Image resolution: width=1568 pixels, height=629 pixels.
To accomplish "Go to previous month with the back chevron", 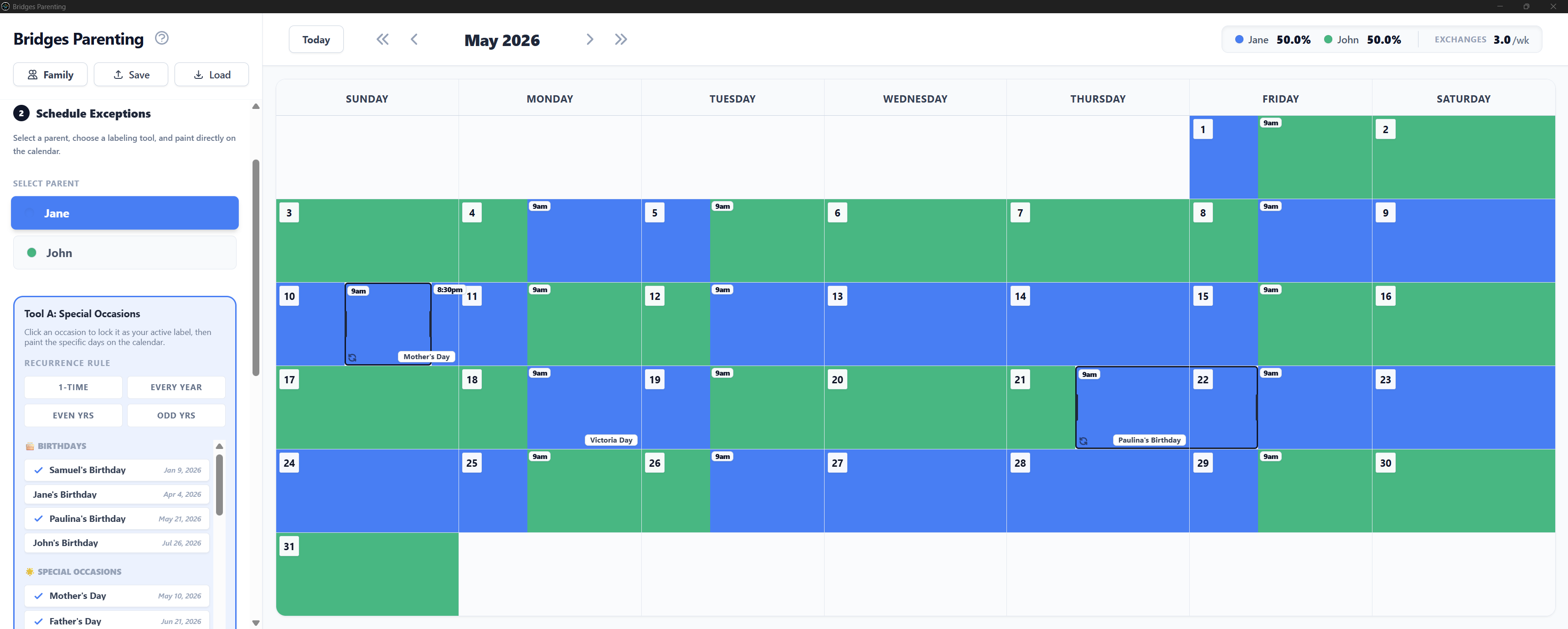I will coord(414,39).
